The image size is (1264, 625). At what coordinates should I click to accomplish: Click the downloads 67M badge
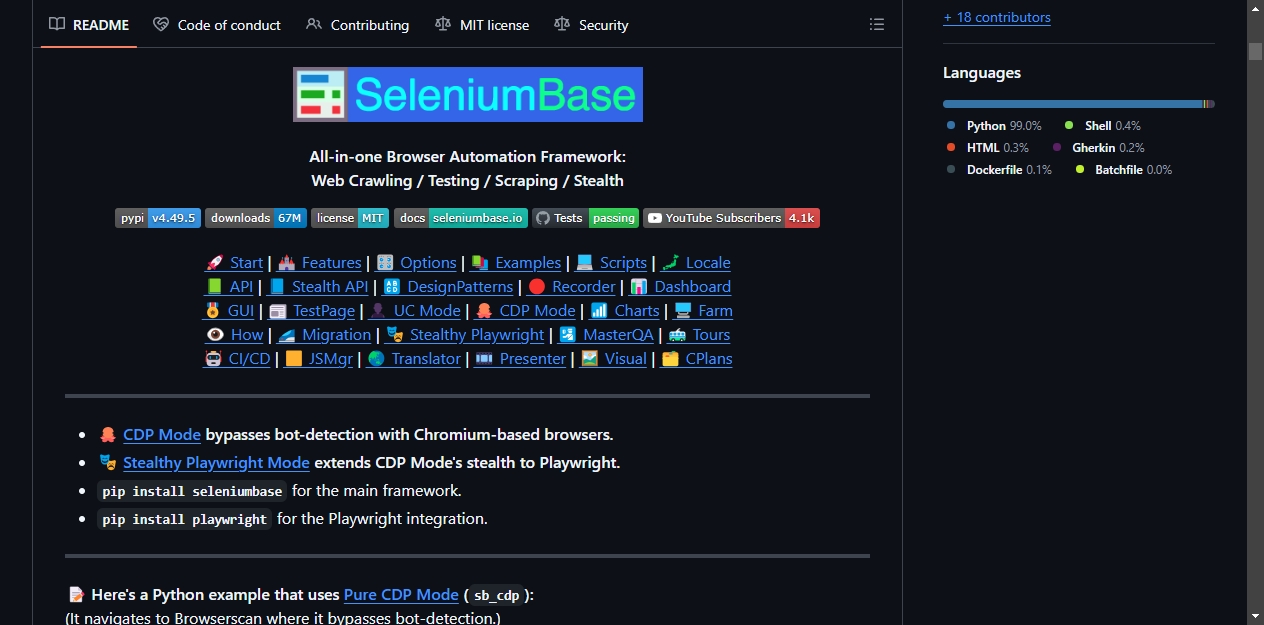point(256,218)
